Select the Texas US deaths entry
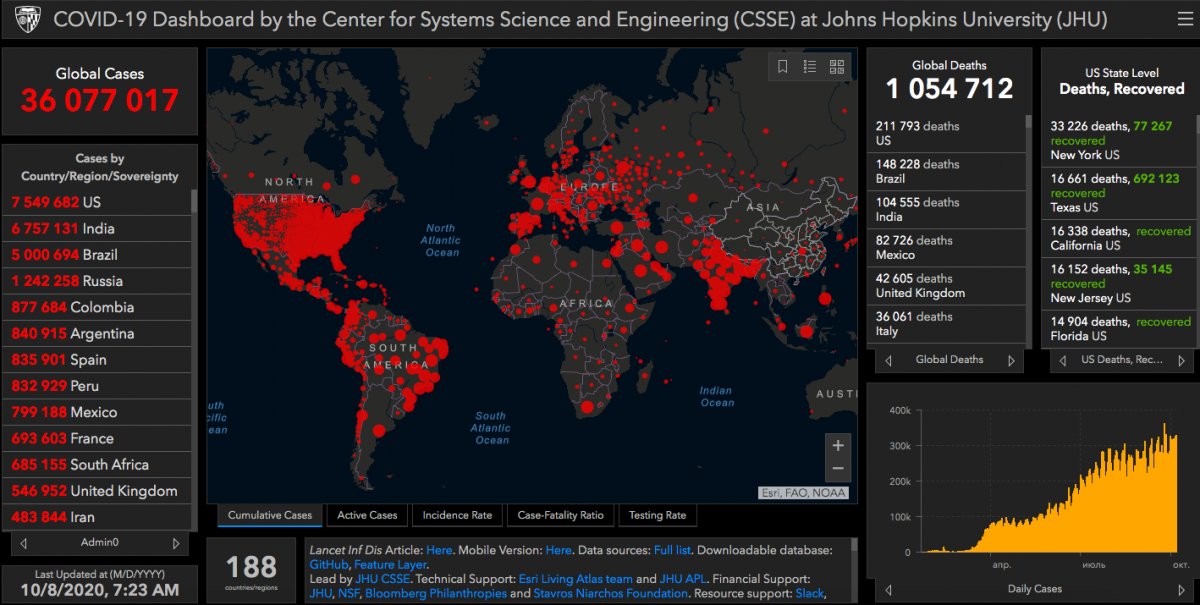This screenshot has height=605, width=1200. pyautogui.click(x=1121, y=193)
